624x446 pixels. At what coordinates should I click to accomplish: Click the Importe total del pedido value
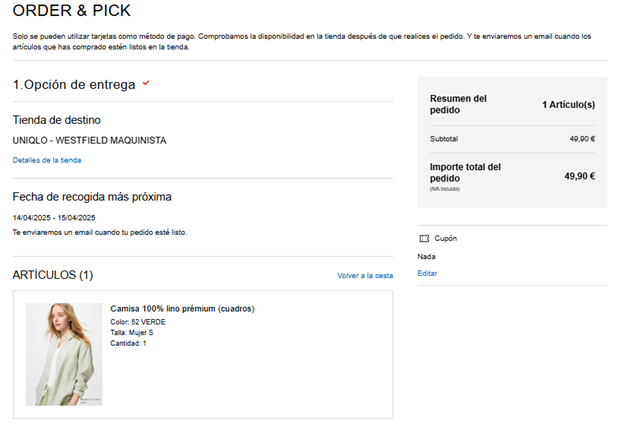pos(579,176)
